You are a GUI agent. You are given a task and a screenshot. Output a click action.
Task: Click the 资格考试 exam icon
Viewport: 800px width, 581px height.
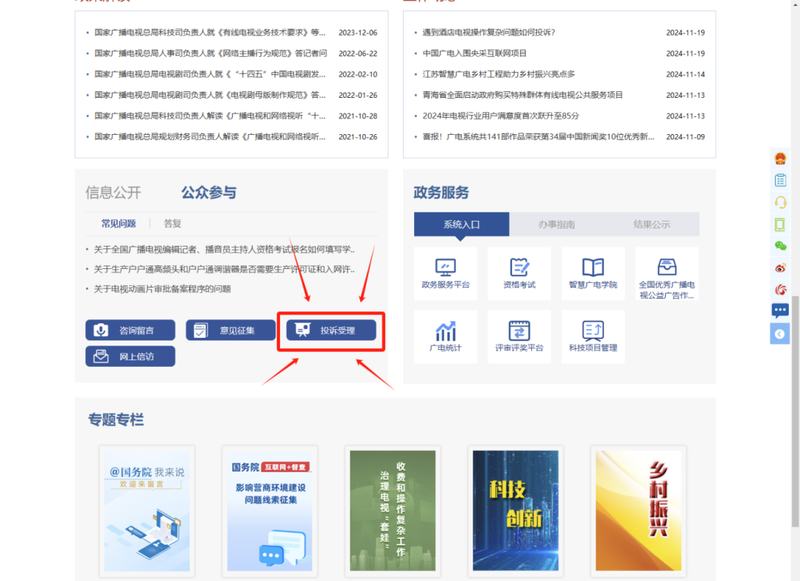pyautogui.click(x=519, y=268)
